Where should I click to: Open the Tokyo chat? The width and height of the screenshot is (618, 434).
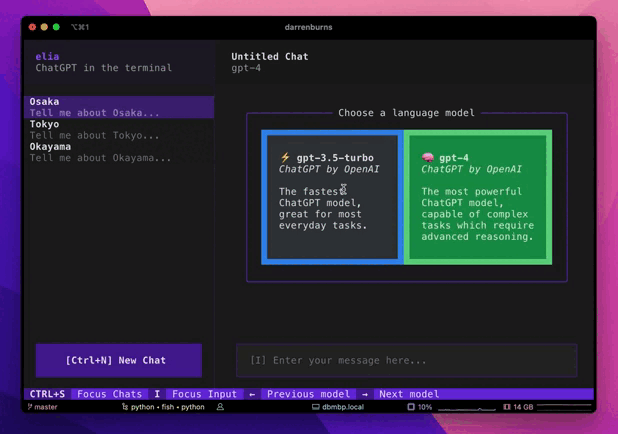tap(119, 130)
